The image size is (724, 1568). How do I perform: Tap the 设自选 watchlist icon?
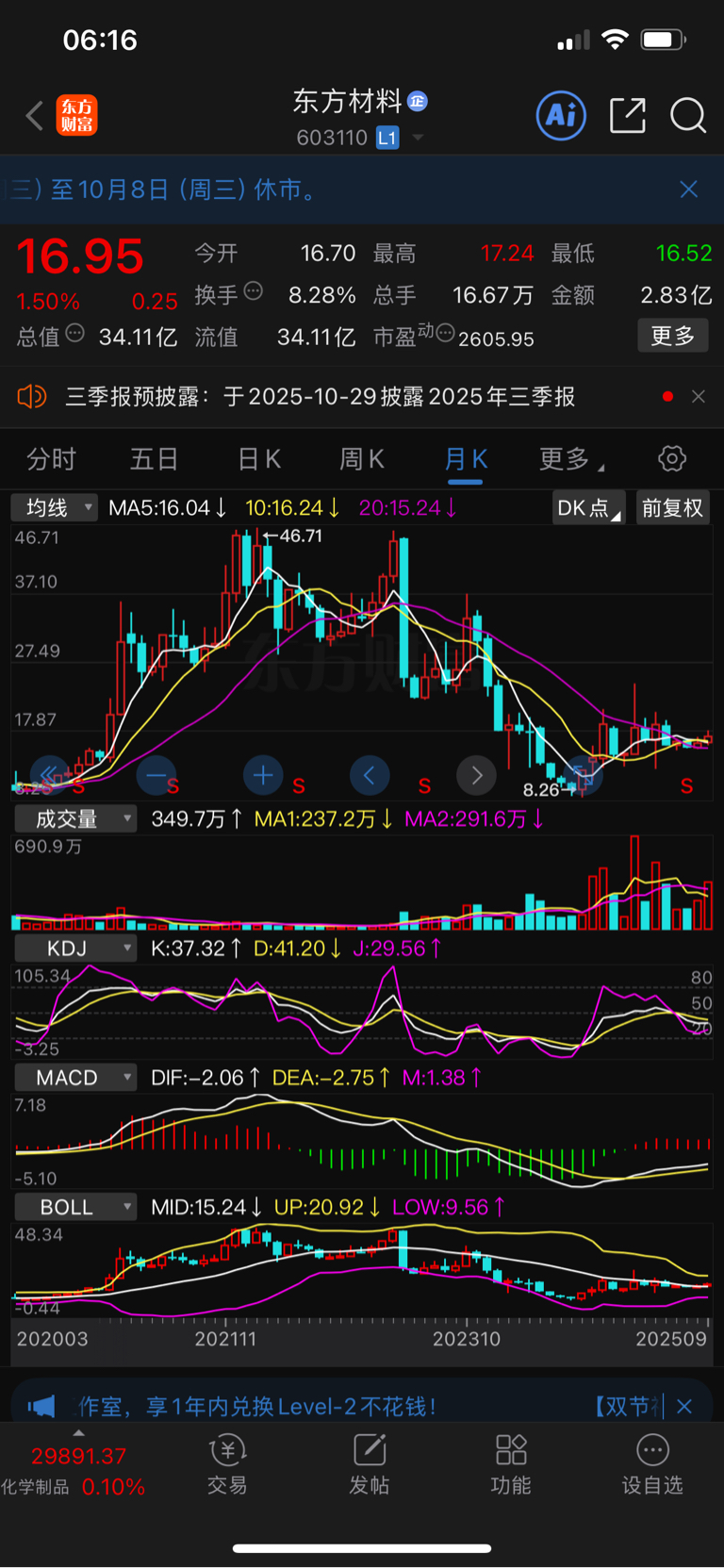click(x=652, y=1465)
